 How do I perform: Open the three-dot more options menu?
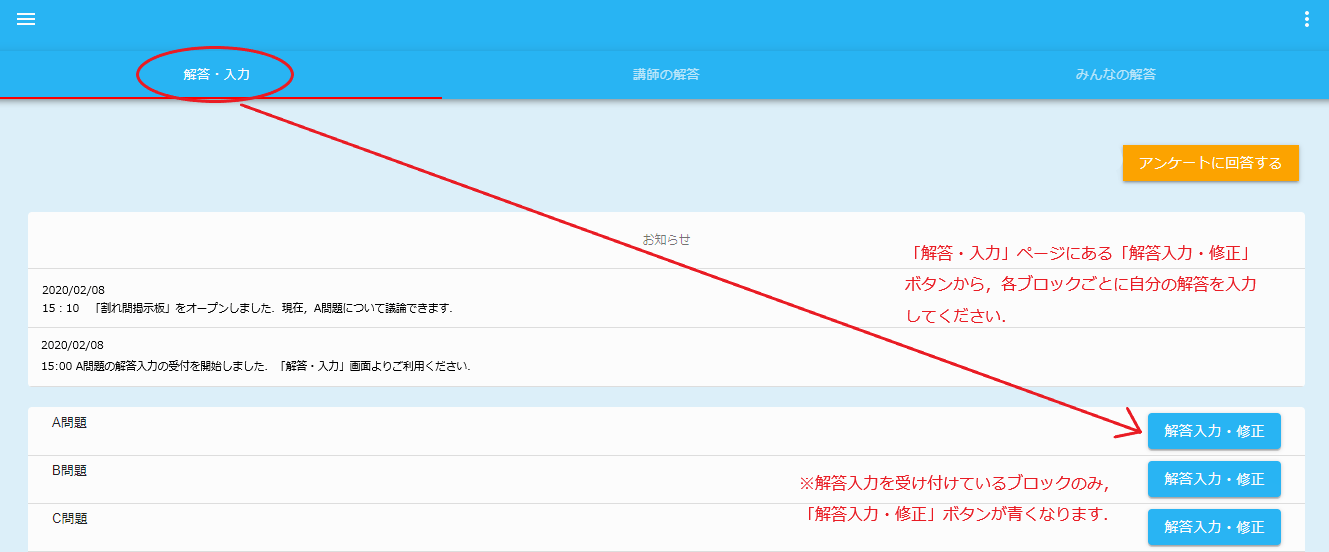coord(1306,19)
